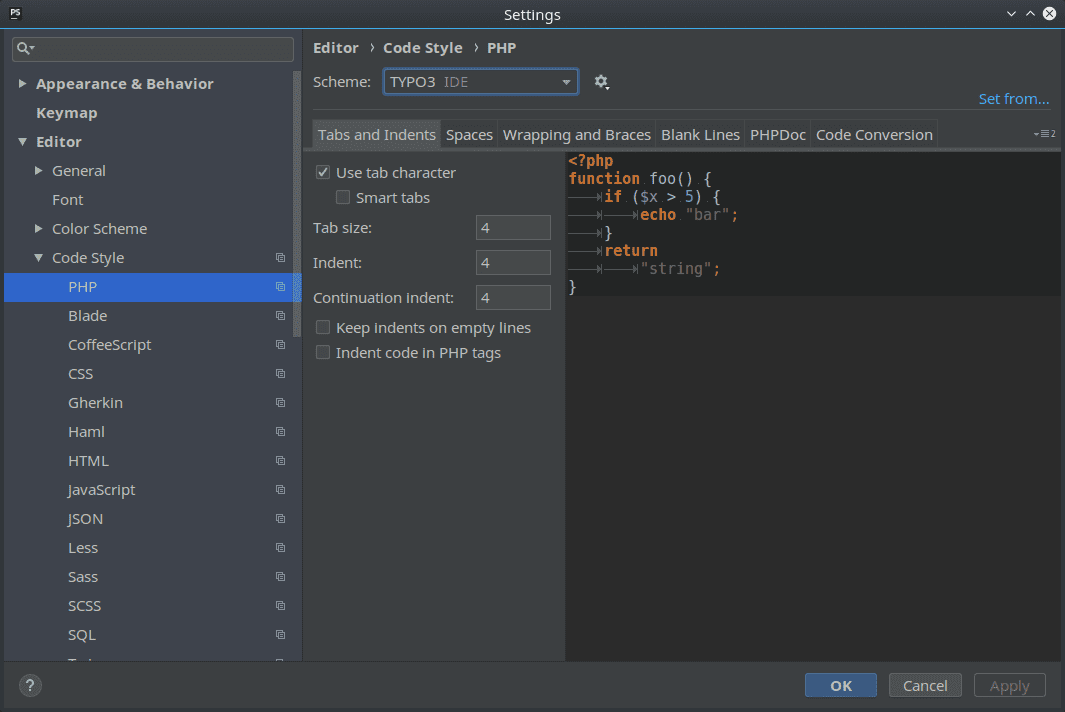
Task: Switch to the Tabs and Indents tab
Action: [377, 135]
